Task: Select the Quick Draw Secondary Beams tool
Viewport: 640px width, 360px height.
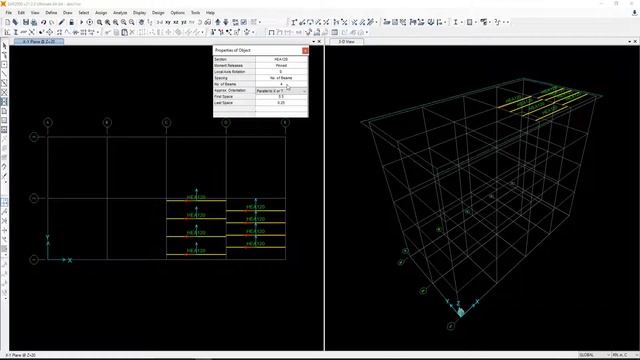Action: (x=4, y=102)
